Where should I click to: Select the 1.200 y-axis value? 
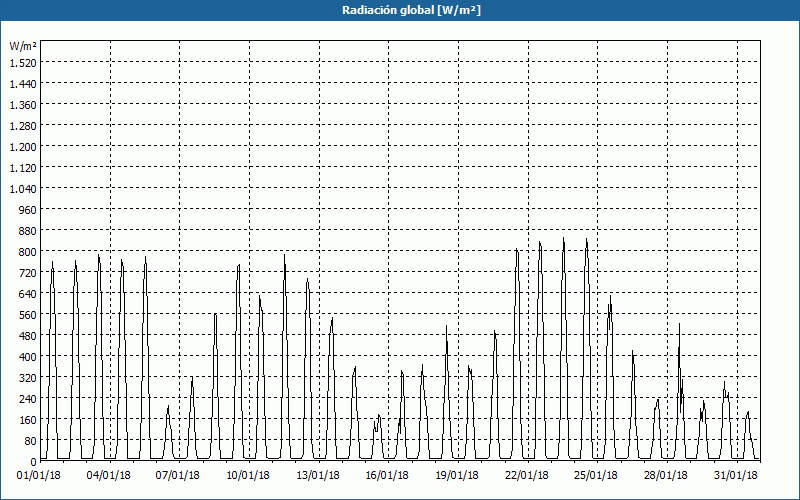[23, 146]
